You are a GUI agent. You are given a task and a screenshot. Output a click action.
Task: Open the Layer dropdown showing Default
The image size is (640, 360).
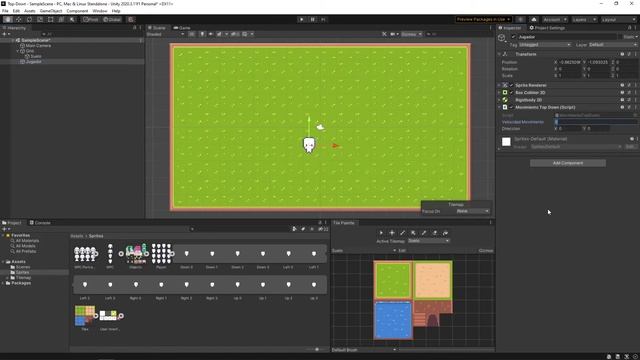(613, 44)
